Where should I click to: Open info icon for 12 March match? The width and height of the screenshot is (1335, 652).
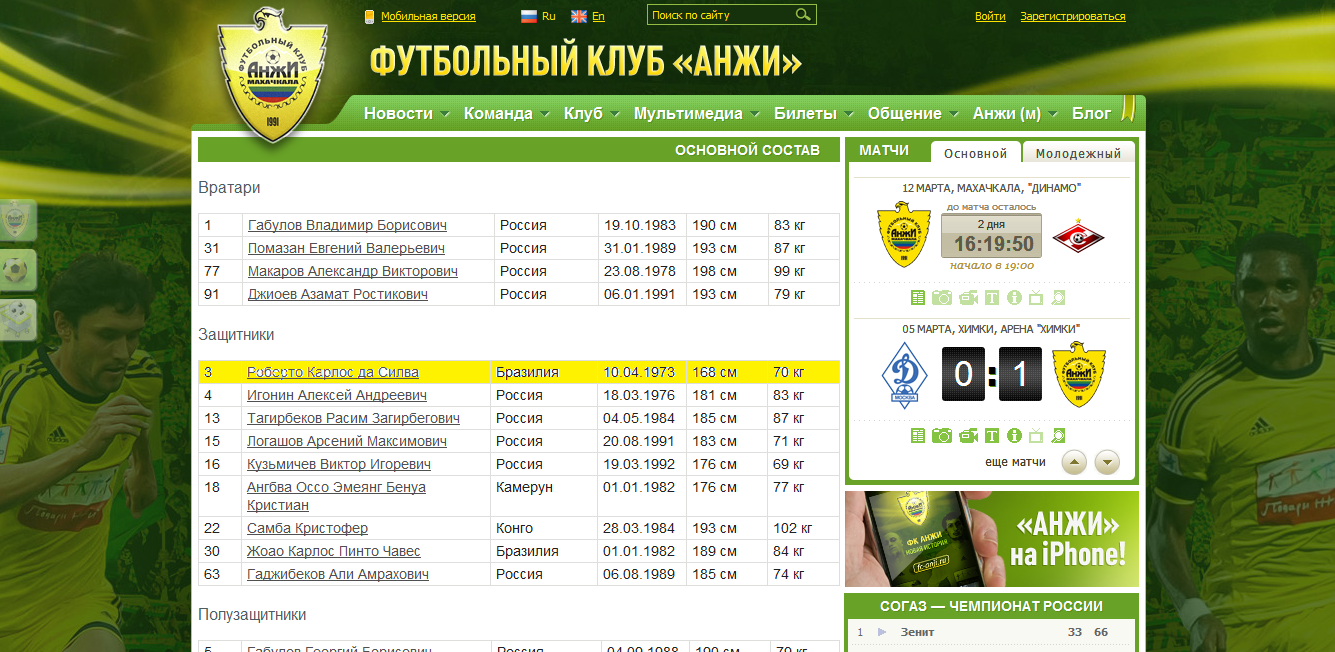pos(1014,297)
